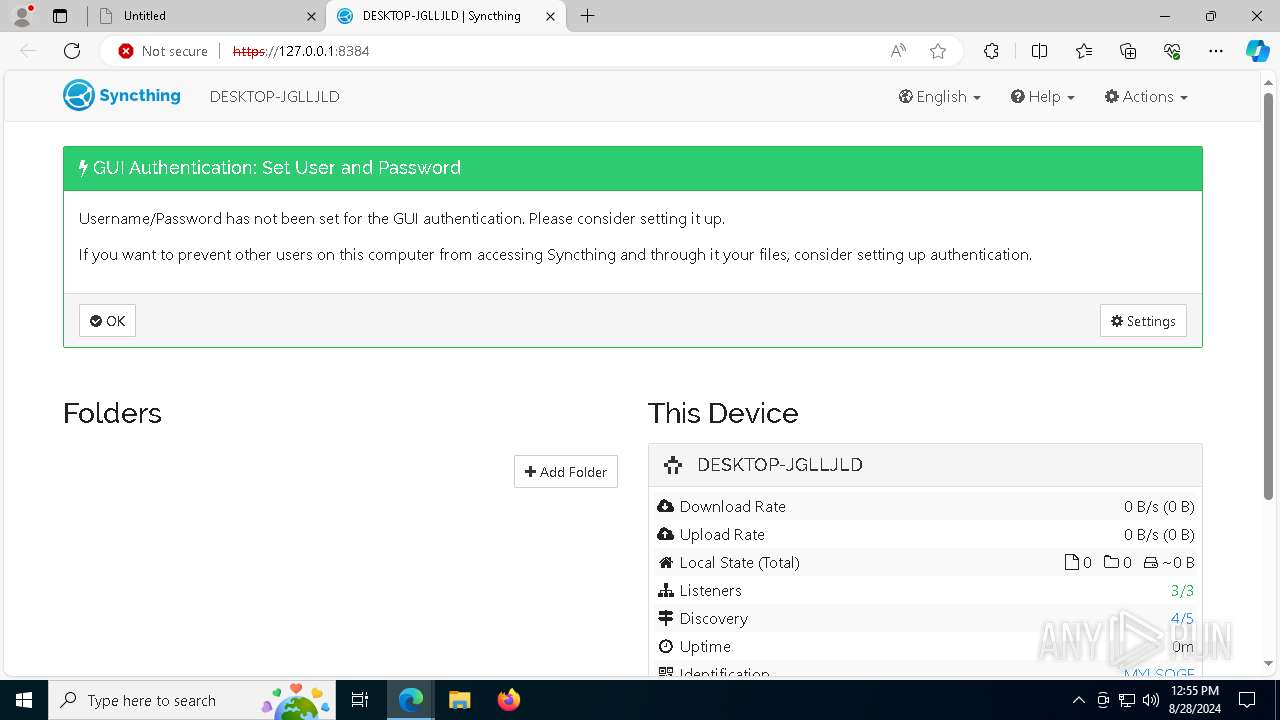Close the Syncthing browser tab
This screenshot has height=720, width=1280.
[550, 16]
